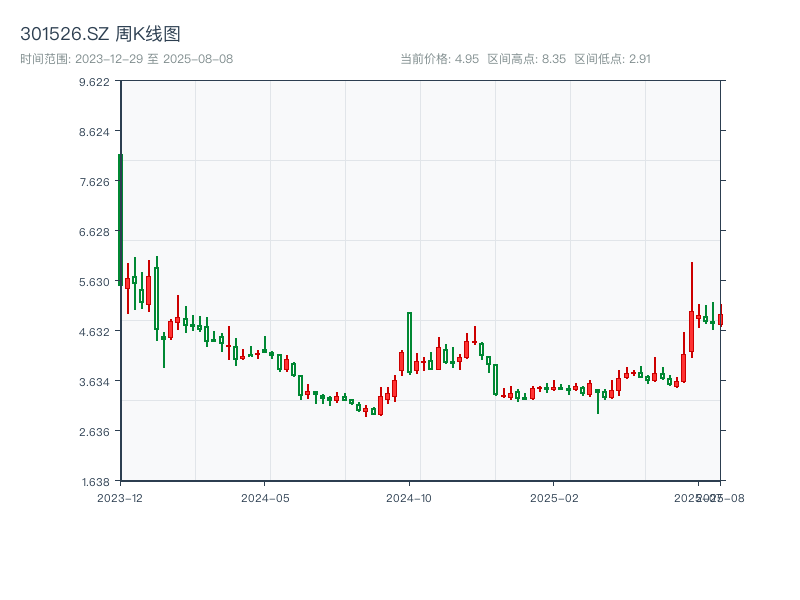Click the 2023-12 x-axis date label
This screenshot has height=600, width=800.
(120, 497)
